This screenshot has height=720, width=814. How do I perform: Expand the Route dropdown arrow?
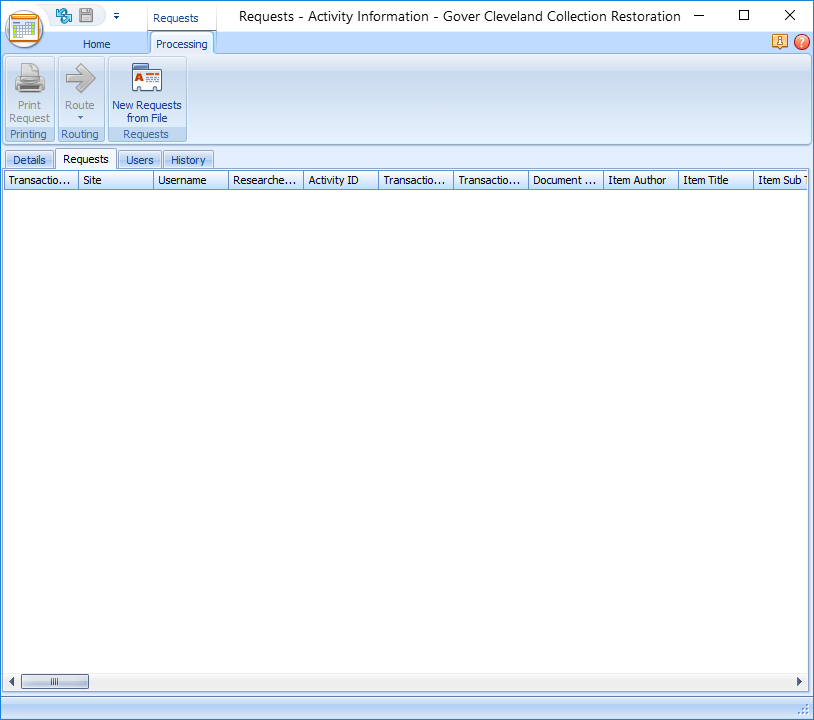[x=80, y=118]
